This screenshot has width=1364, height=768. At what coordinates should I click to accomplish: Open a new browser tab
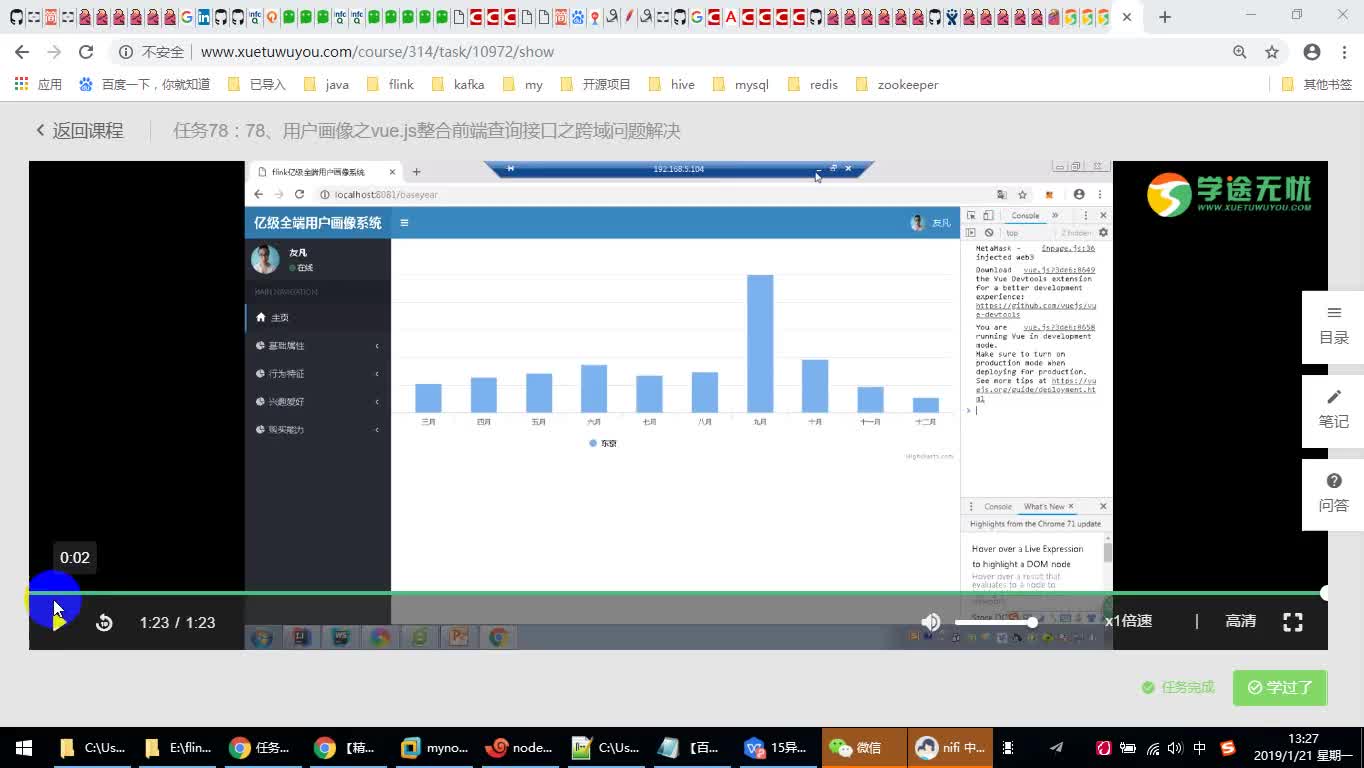[x=1164, y=17]
